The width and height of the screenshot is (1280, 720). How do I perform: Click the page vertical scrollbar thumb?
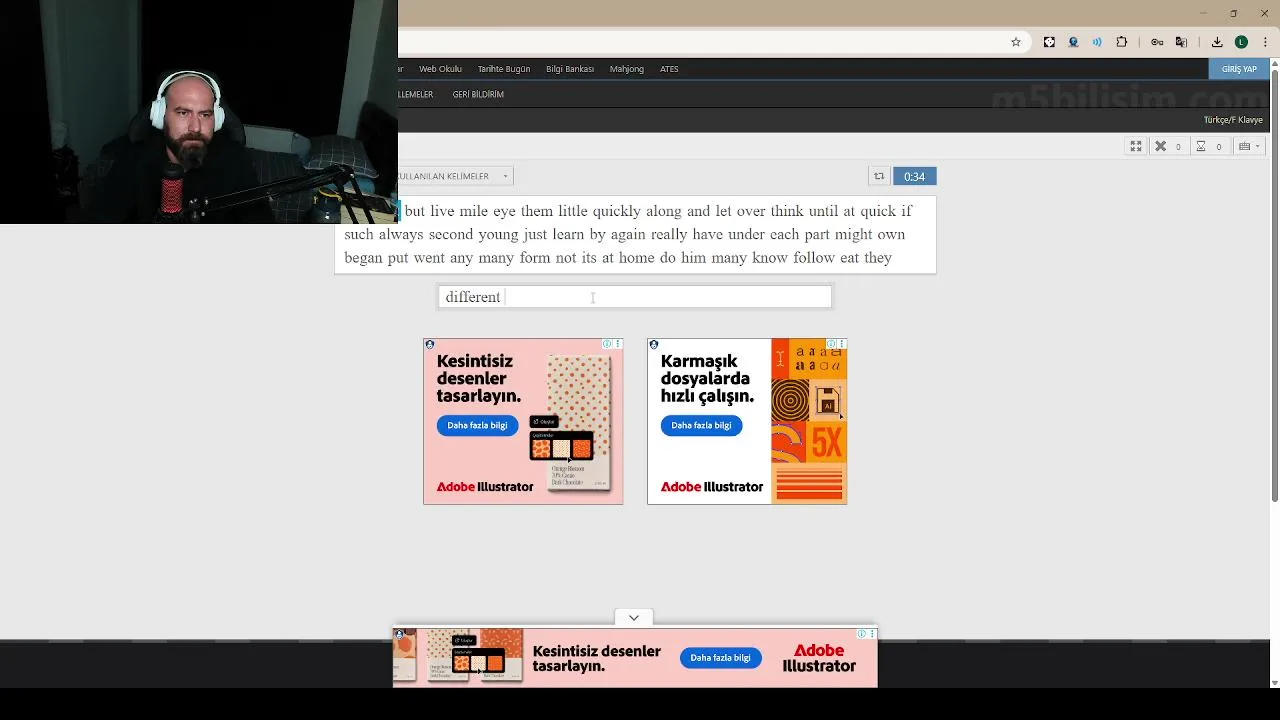(x=1274, y=286)
